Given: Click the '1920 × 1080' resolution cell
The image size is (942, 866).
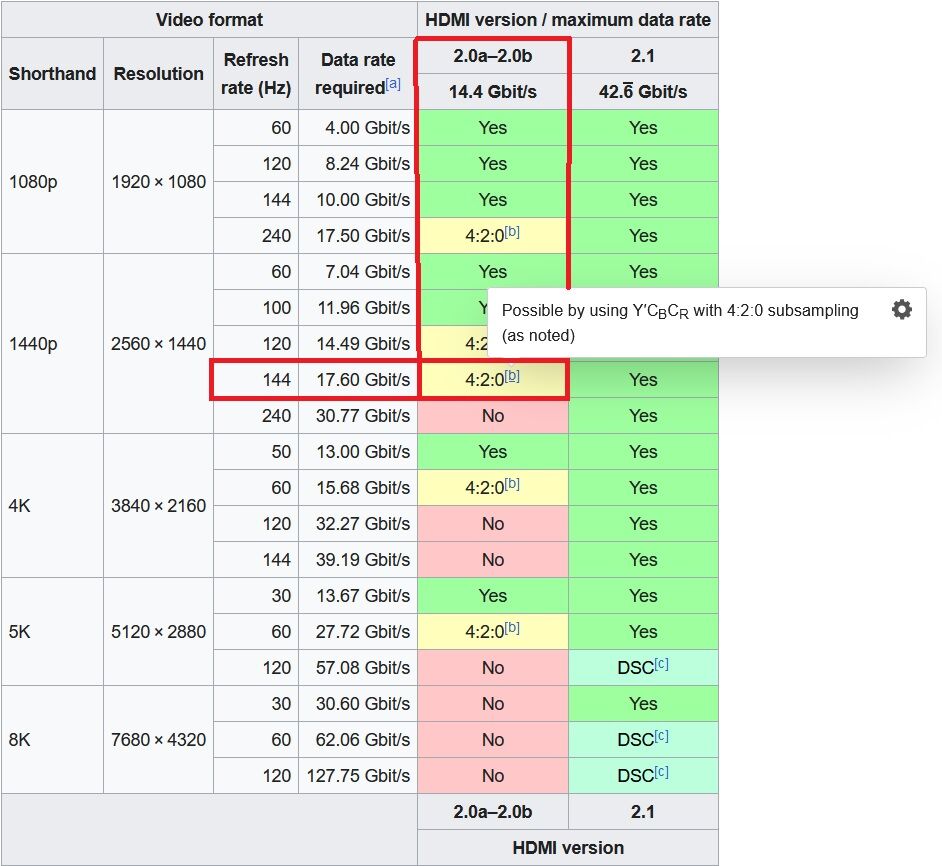Looking at the screenshot, I should point(159,181).
